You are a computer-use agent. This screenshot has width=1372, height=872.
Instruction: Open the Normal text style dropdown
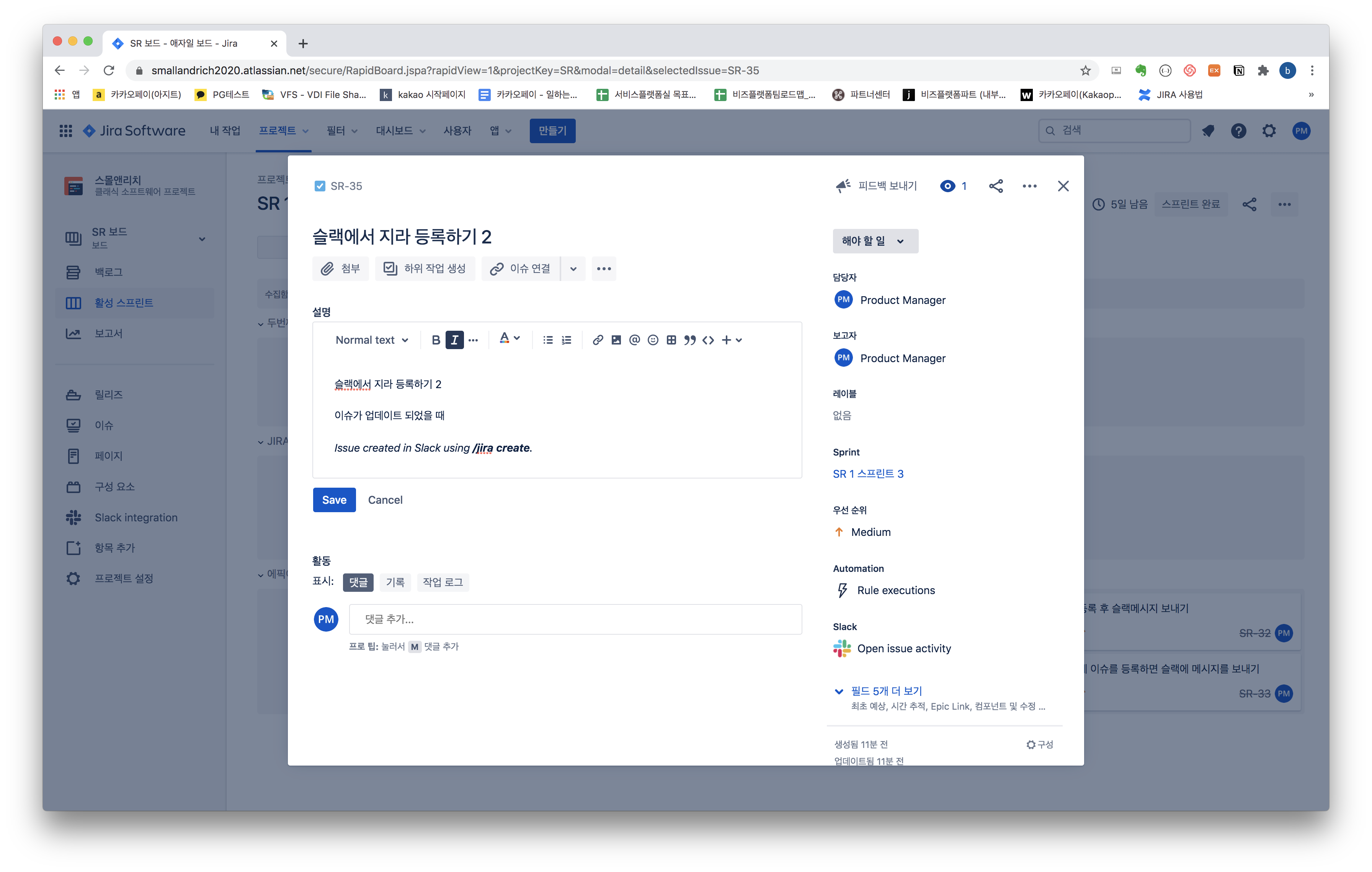pyautogui.click(x=371, y=340)
